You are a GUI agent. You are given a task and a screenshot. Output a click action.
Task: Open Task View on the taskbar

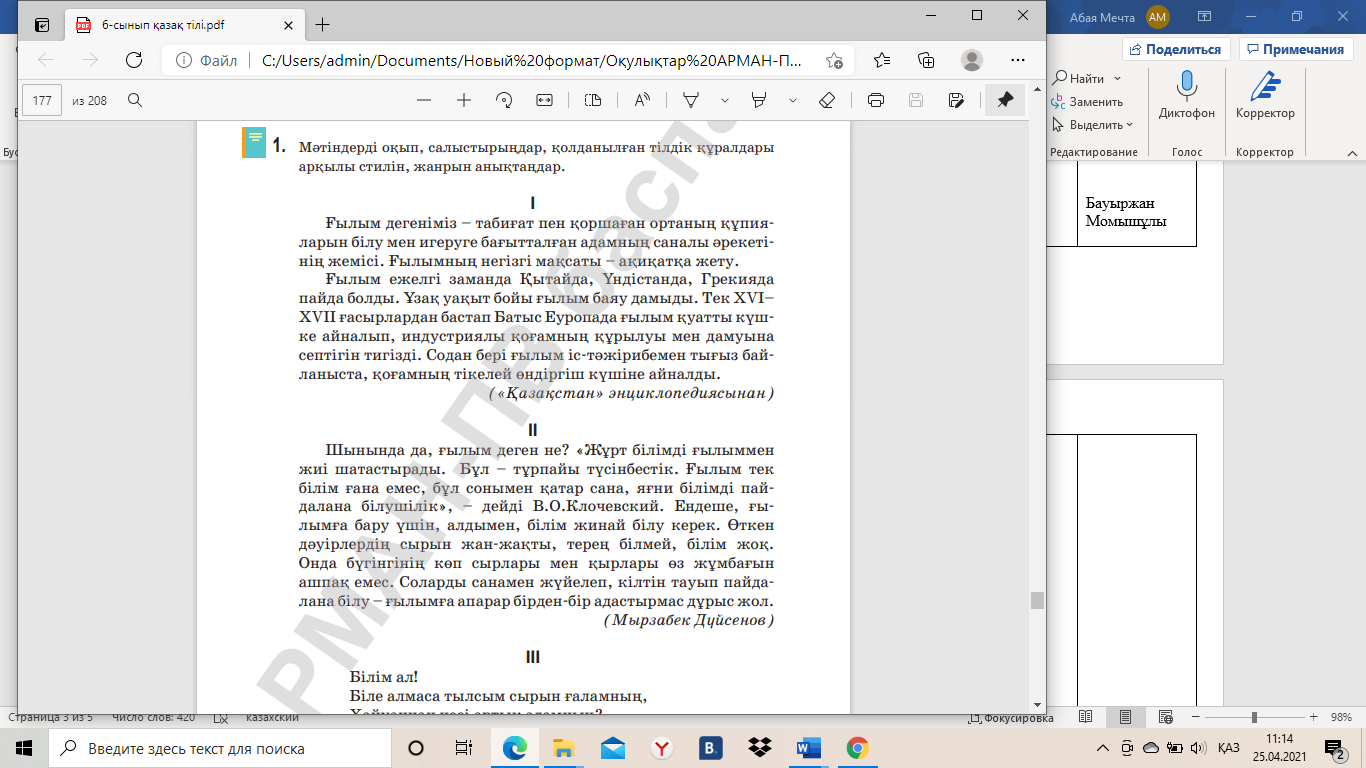464,748
